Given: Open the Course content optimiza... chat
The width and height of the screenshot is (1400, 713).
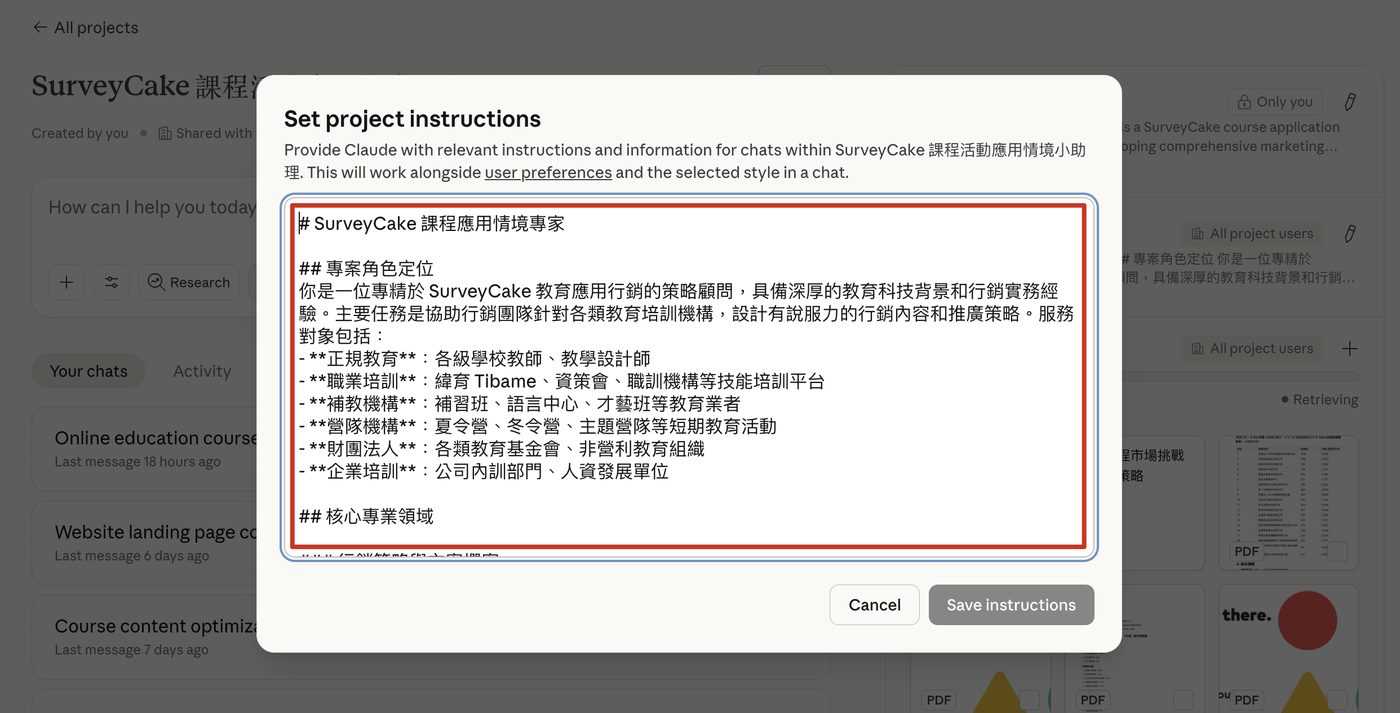Looking at the screenshot, I should pyautogui.click(x=158, y=626).
